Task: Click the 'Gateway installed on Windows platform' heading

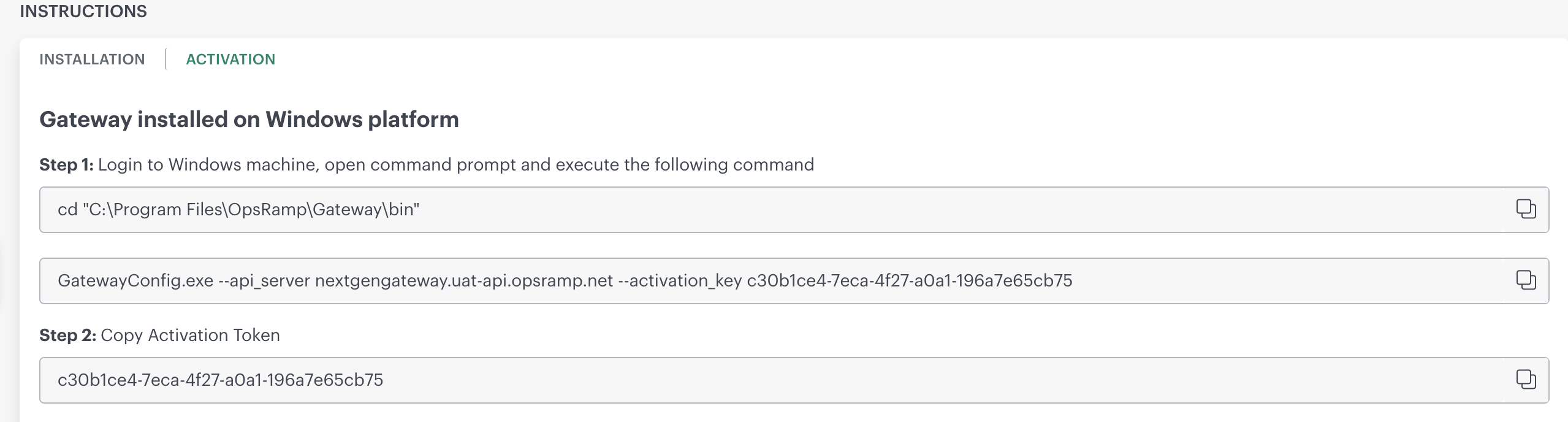Action: coord(249,120)
